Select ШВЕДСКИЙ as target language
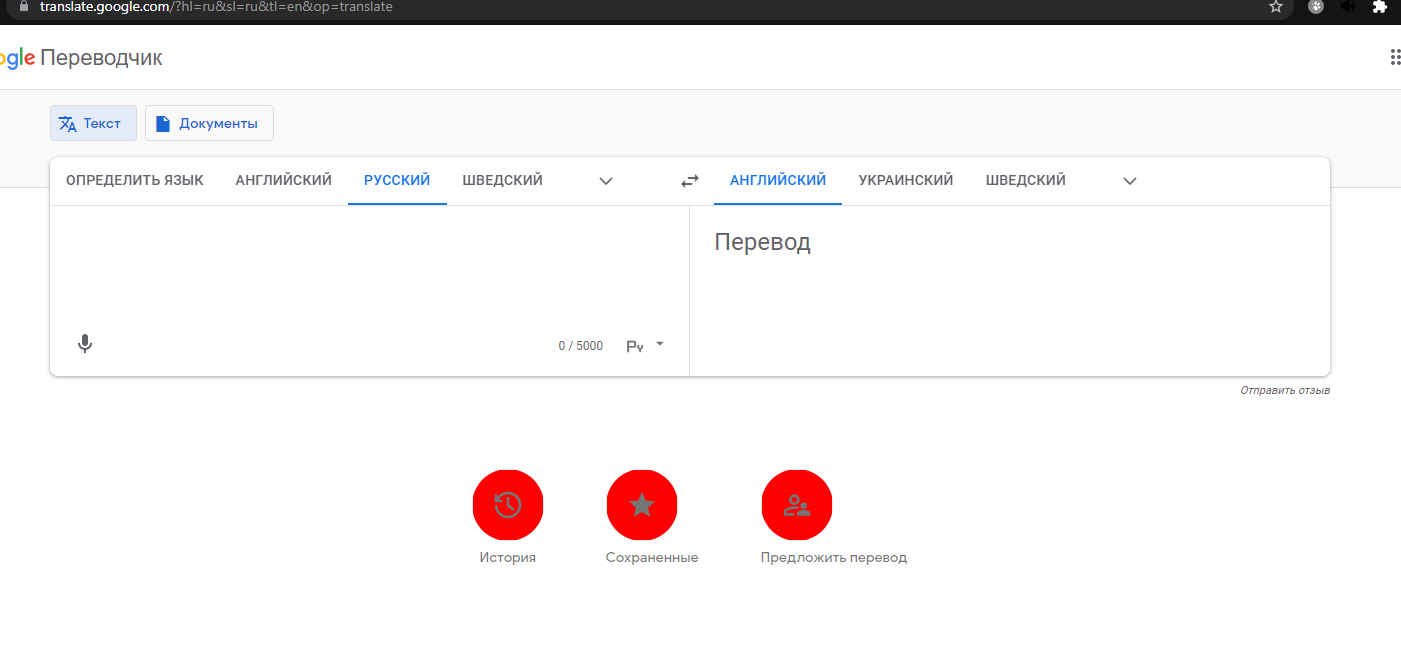The image size is (1401, 653). point(1026,181)
